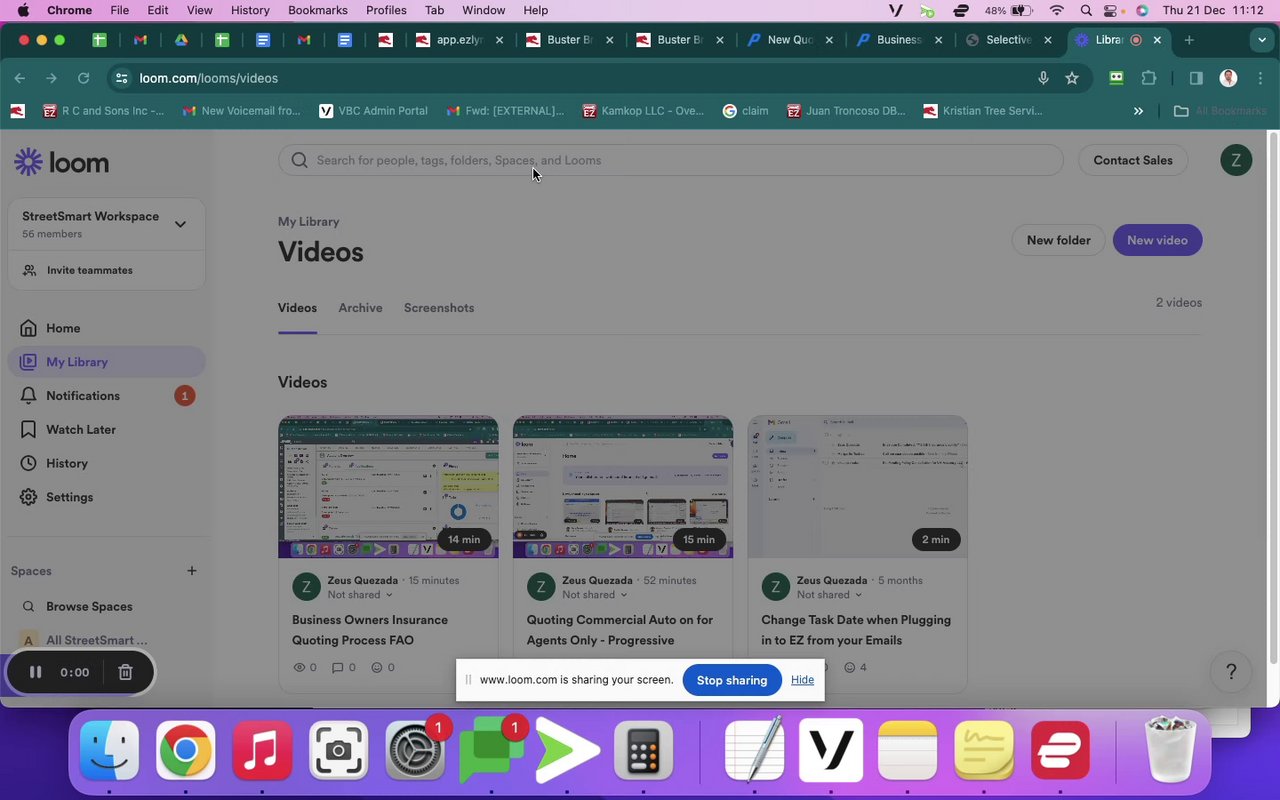The image size is (1280, 800).
Task: Open the History menu in menu bar
Action: coord(250,10)
